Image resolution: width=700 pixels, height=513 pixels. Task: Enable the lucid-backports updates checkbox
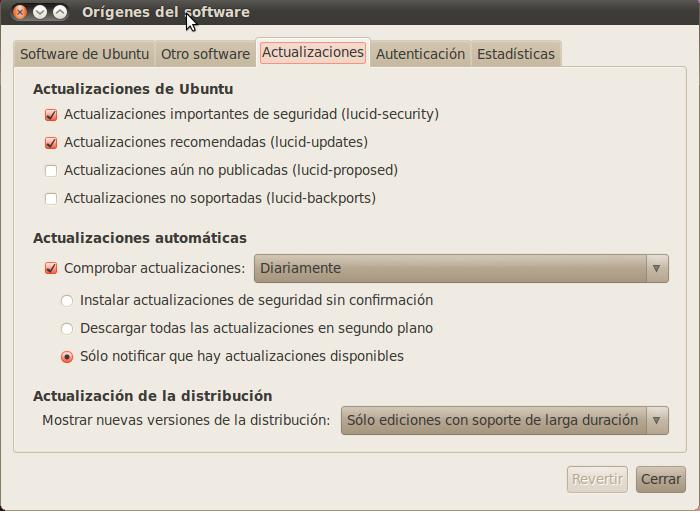51,199
